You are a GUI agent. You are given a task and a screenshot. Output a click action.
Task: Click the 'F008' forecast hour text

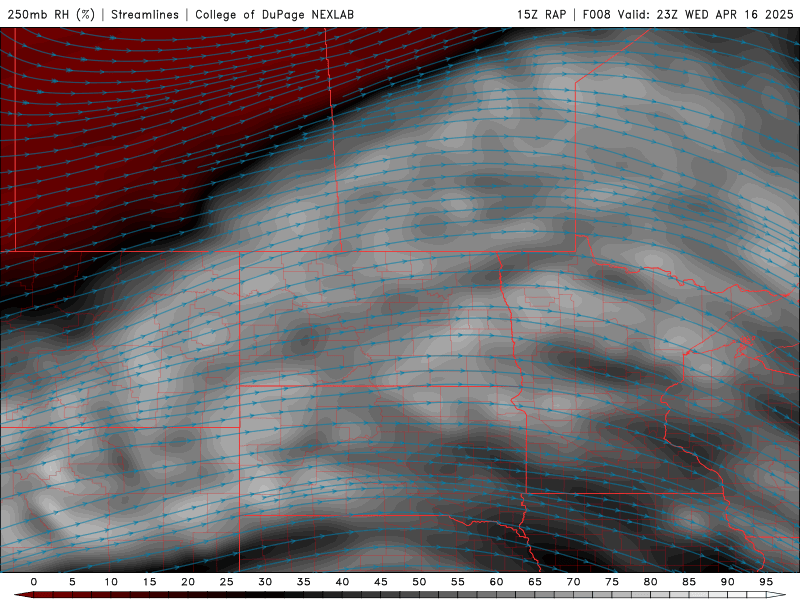pyautogui.click(x=597, y=14)
